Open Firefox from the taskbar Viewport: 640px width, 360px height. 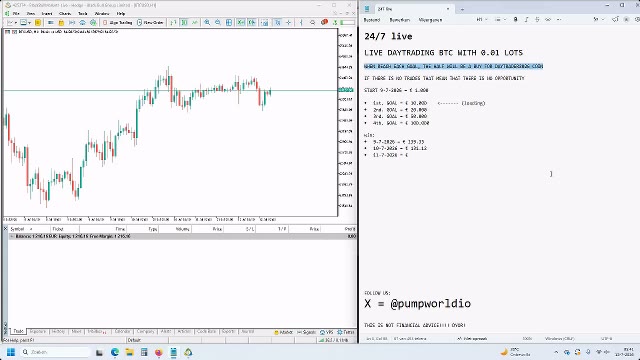click(159, 352)
